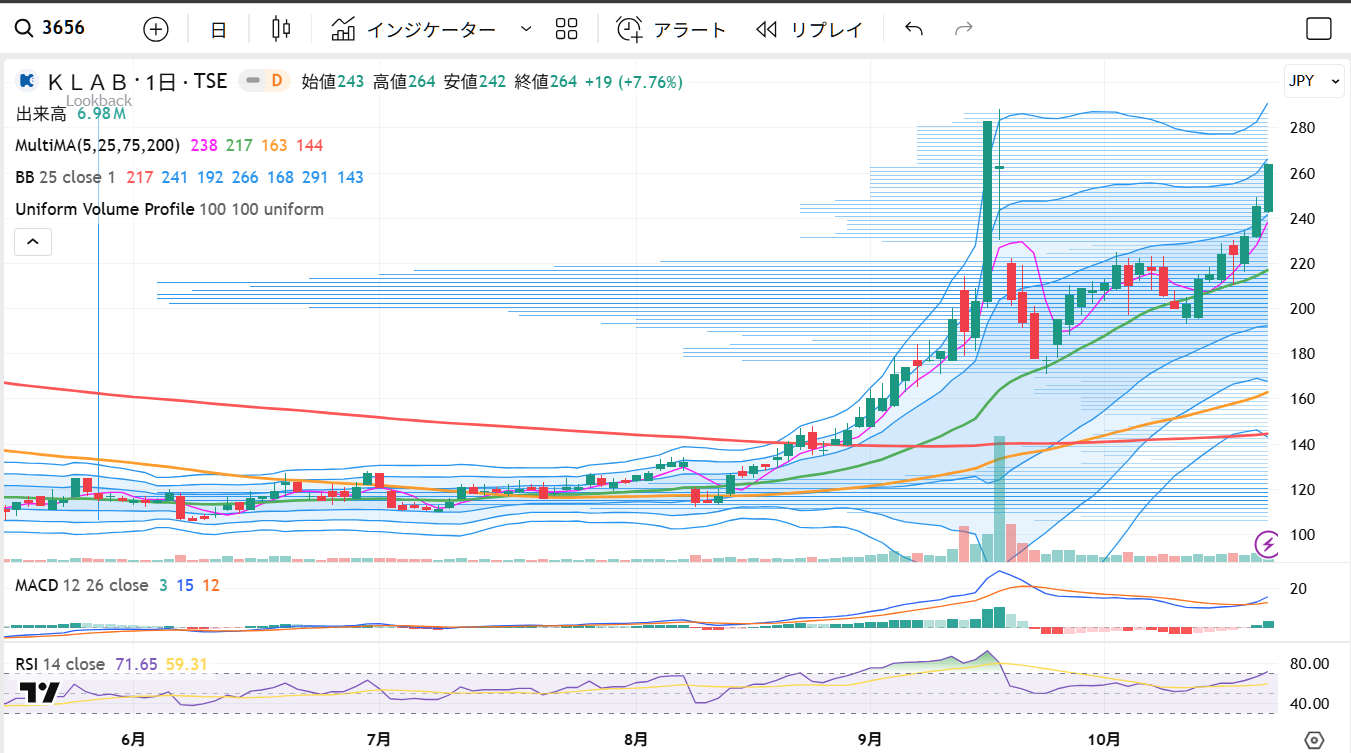Click the purple lightning bolt icon

click(x=1268, y=544)
